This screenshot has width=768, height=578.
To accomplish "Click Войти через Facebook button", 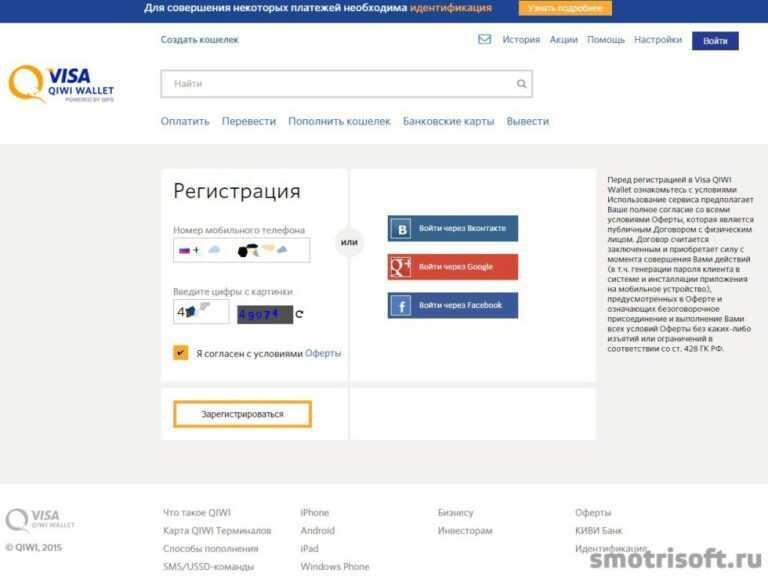I will coord(453,306).
